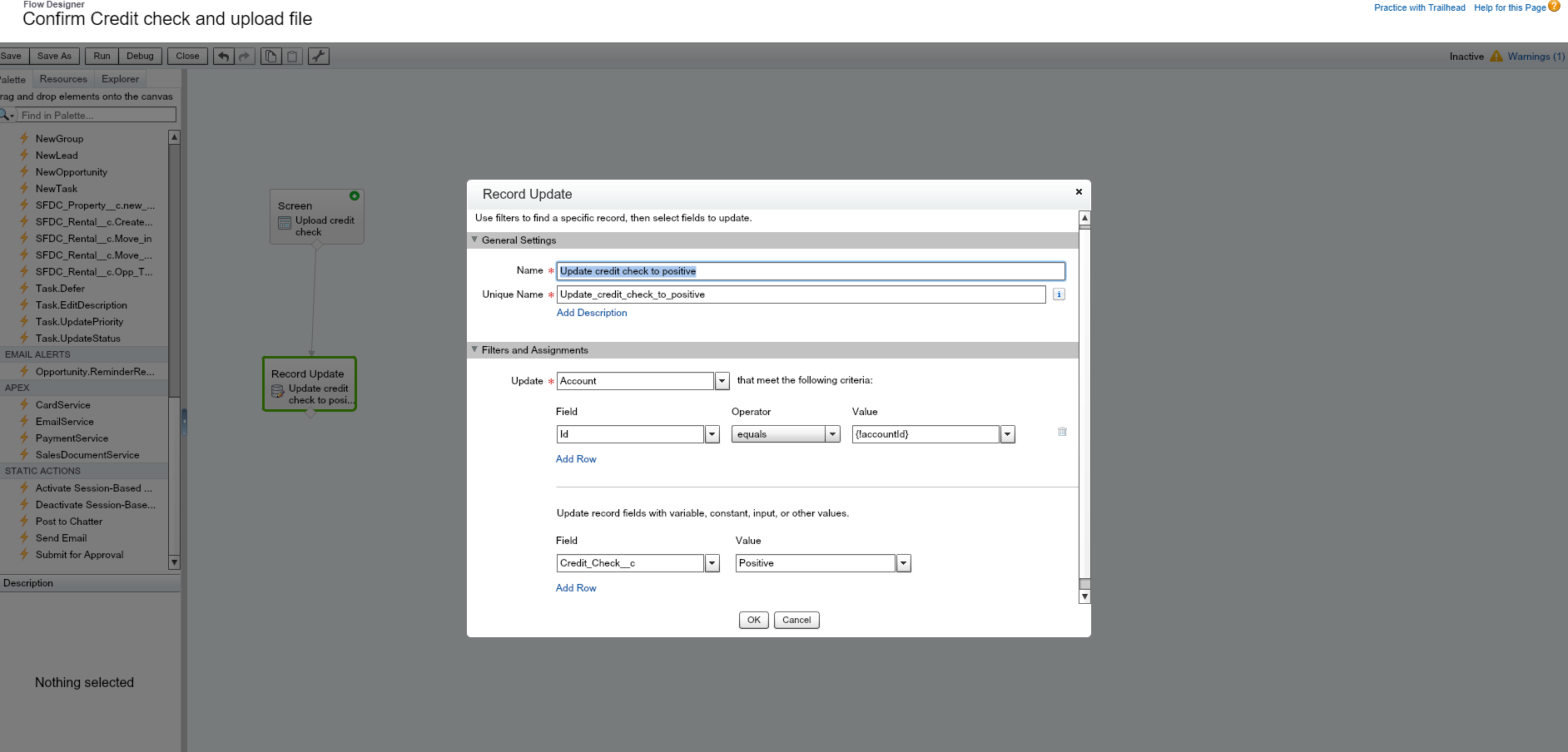The height and width of the screenshot is (752, 1568).
Task: Click the yellow warning triangle icon
Action: (x=1496, y=56)
